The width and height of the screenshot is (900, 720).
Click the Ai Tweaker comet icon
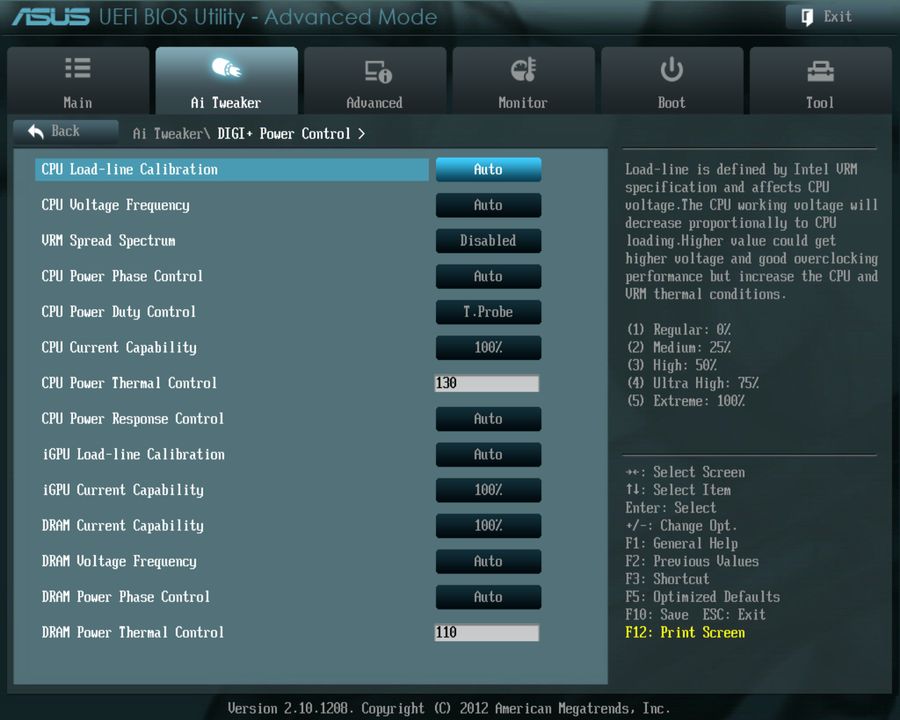pyautogui.click(x=226, y=68)
